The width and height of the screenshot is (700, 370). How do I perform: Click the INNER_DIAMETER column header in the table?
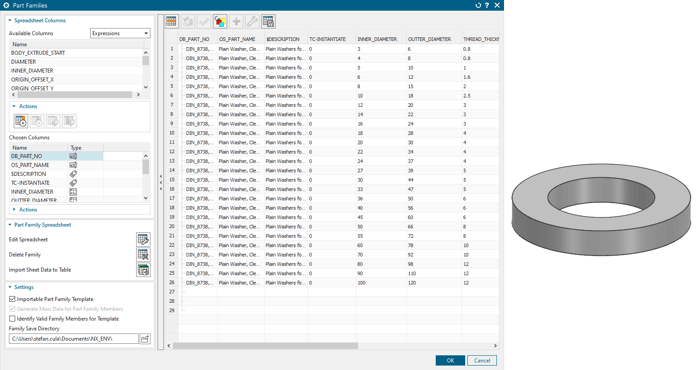(x=381, y=39)
